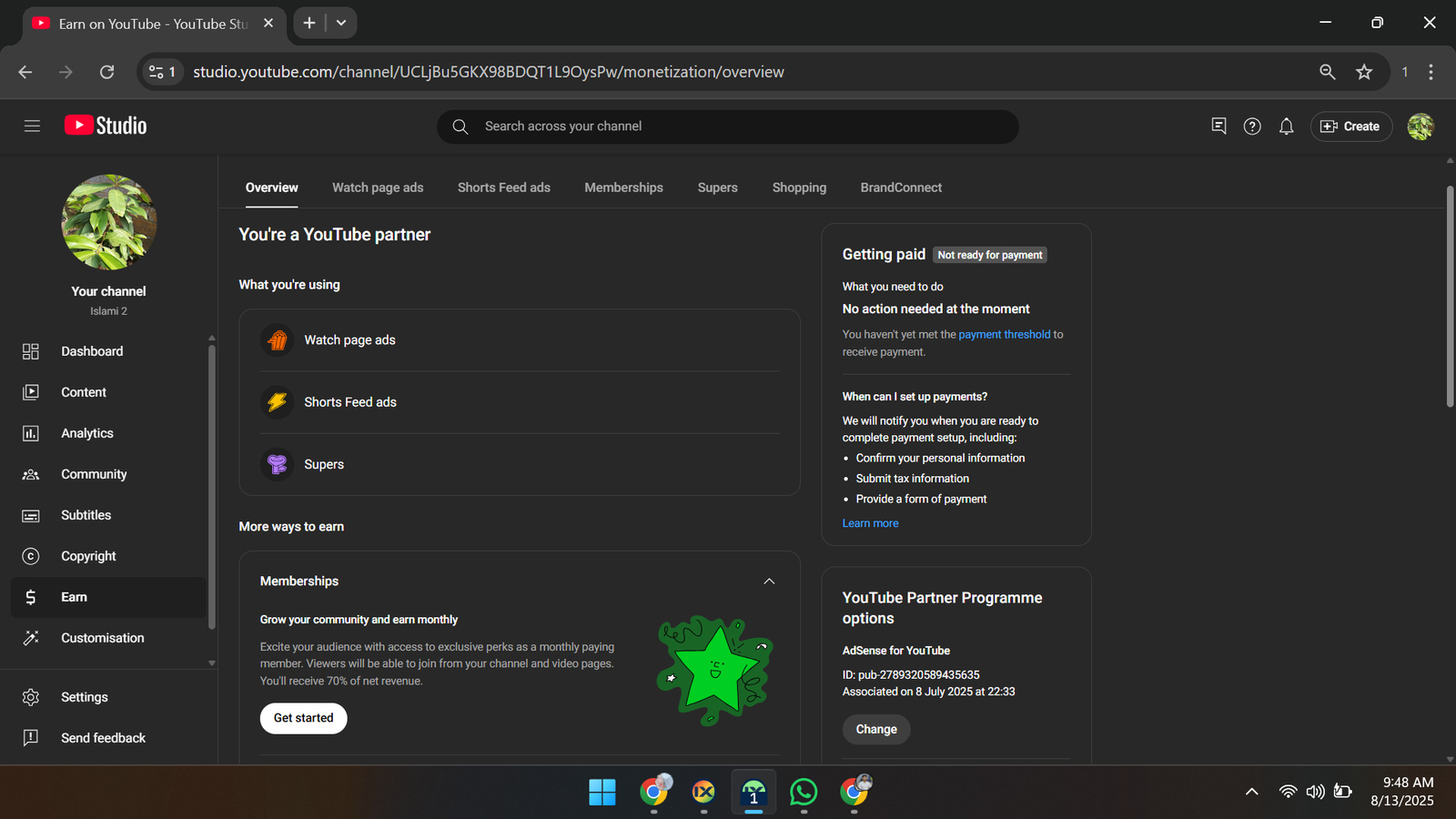This screenshot has width=1456, height=819.
Task: Click the Watch page ads orange icon
Action: tap(278, 340)
